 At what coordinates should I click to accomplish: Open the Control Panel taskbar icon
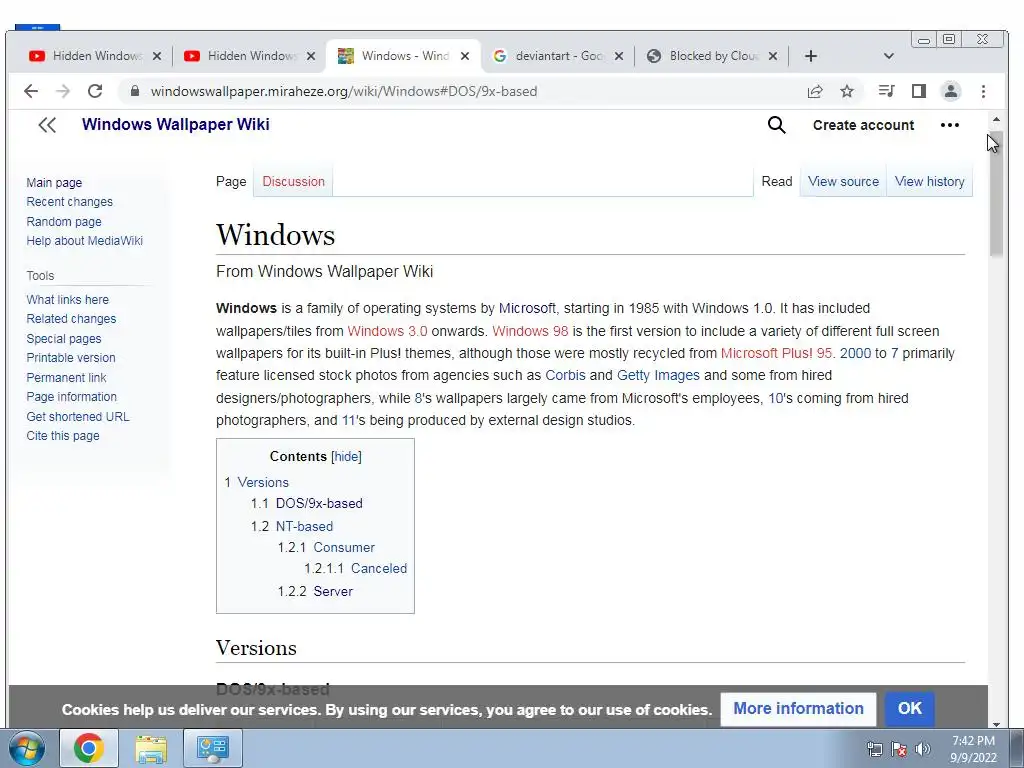(213, 748)
